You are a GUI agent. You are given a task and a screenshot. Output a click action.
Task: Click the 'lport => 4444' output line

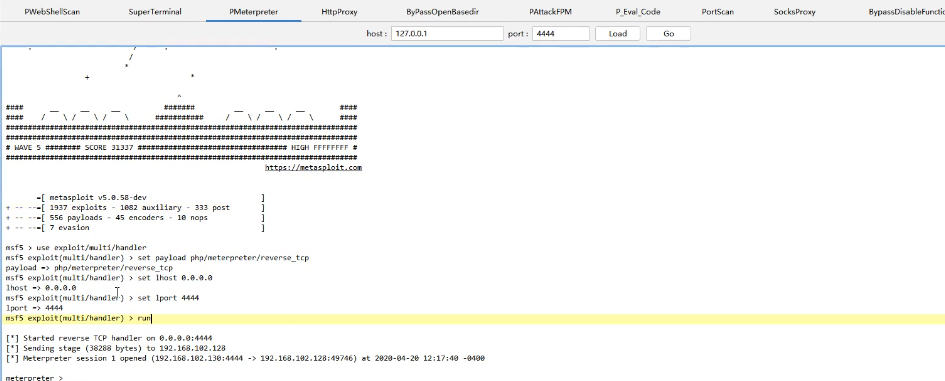[x=34, y=308]
